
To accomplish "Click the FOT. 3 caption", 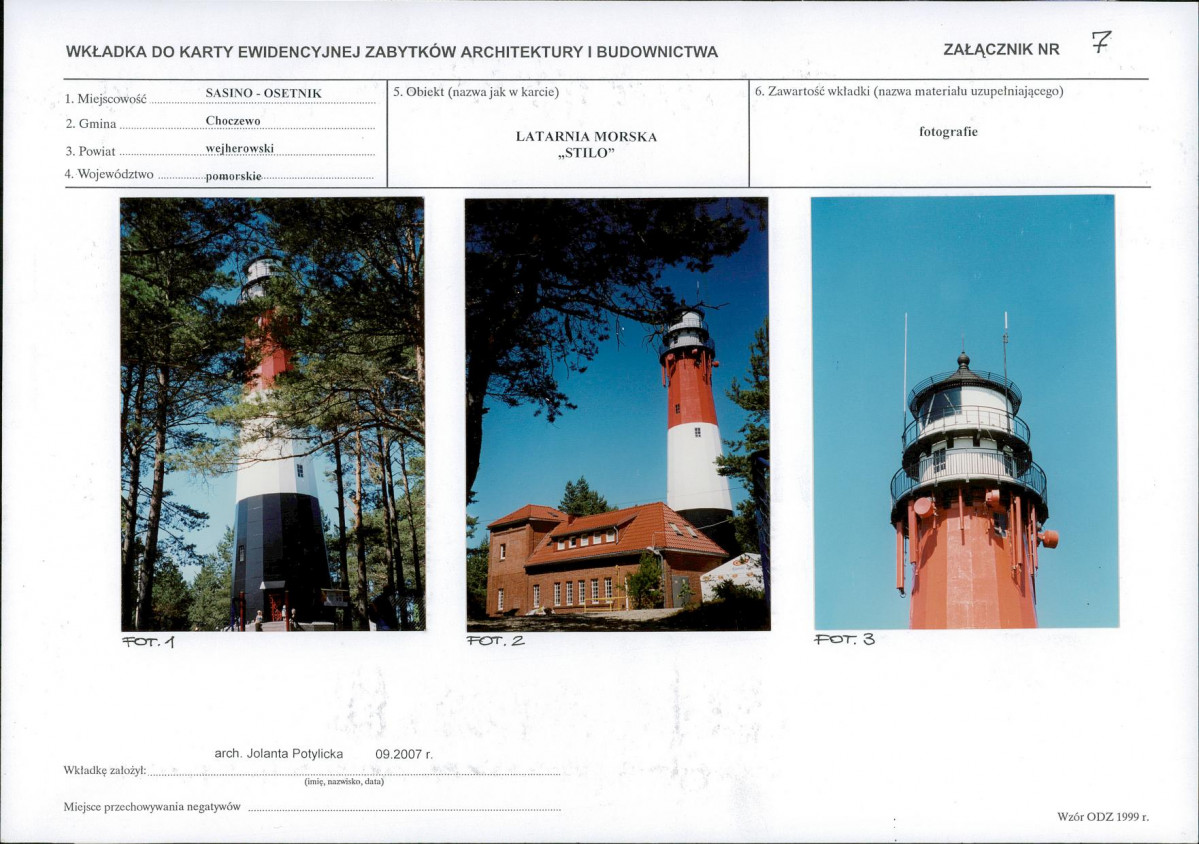I will (x=844, y=639).
